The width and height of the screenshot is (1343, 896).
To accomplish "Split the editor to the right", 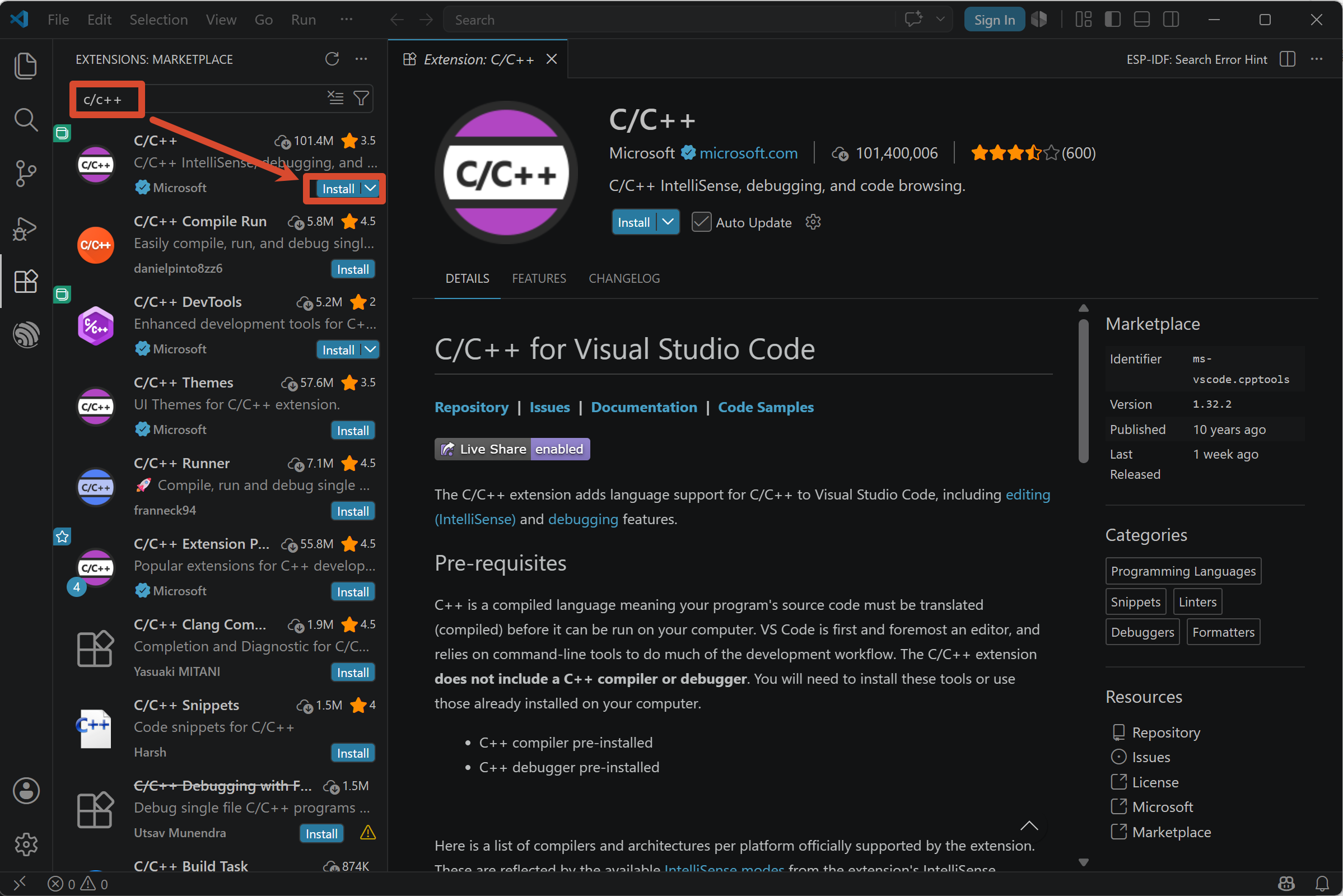I will pyautogui.click(x=1288, y=59).
